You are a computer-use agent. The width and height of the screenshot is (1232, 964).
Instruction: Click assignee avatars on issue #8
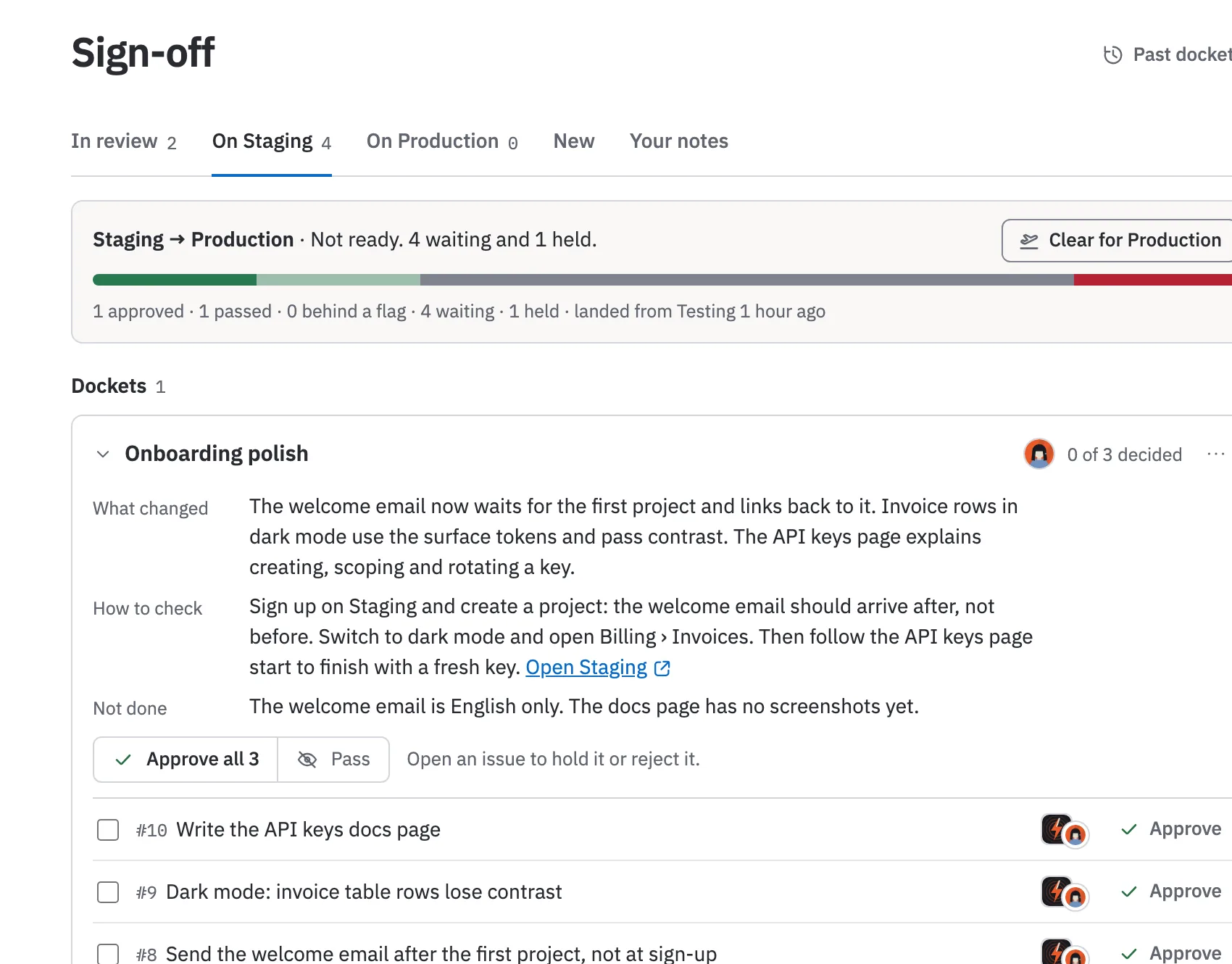[1065, 952]
